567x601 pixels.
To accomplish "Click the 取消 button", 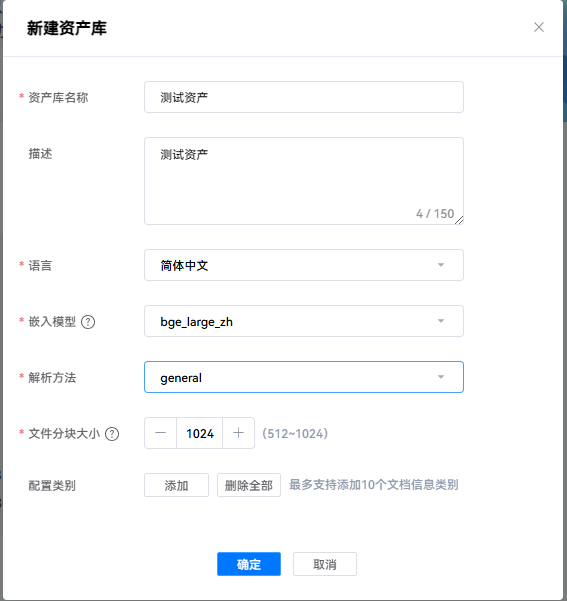I will [x=325, y=564].
